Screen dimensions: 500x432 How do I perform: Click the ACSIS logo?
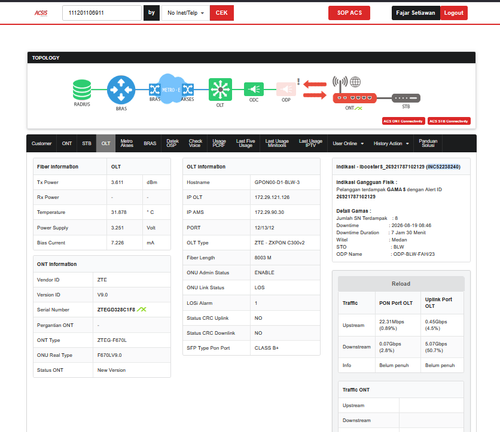pyautogui.click(x=41, y=13)
